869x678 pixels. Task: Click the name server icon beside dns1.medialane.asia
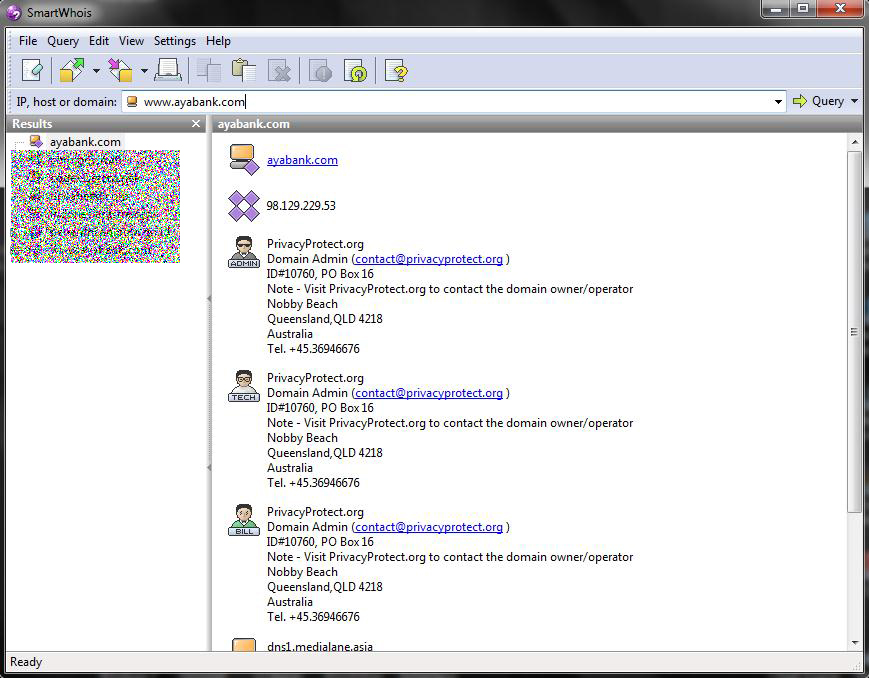pyautogui.click(x=243, y=644)
